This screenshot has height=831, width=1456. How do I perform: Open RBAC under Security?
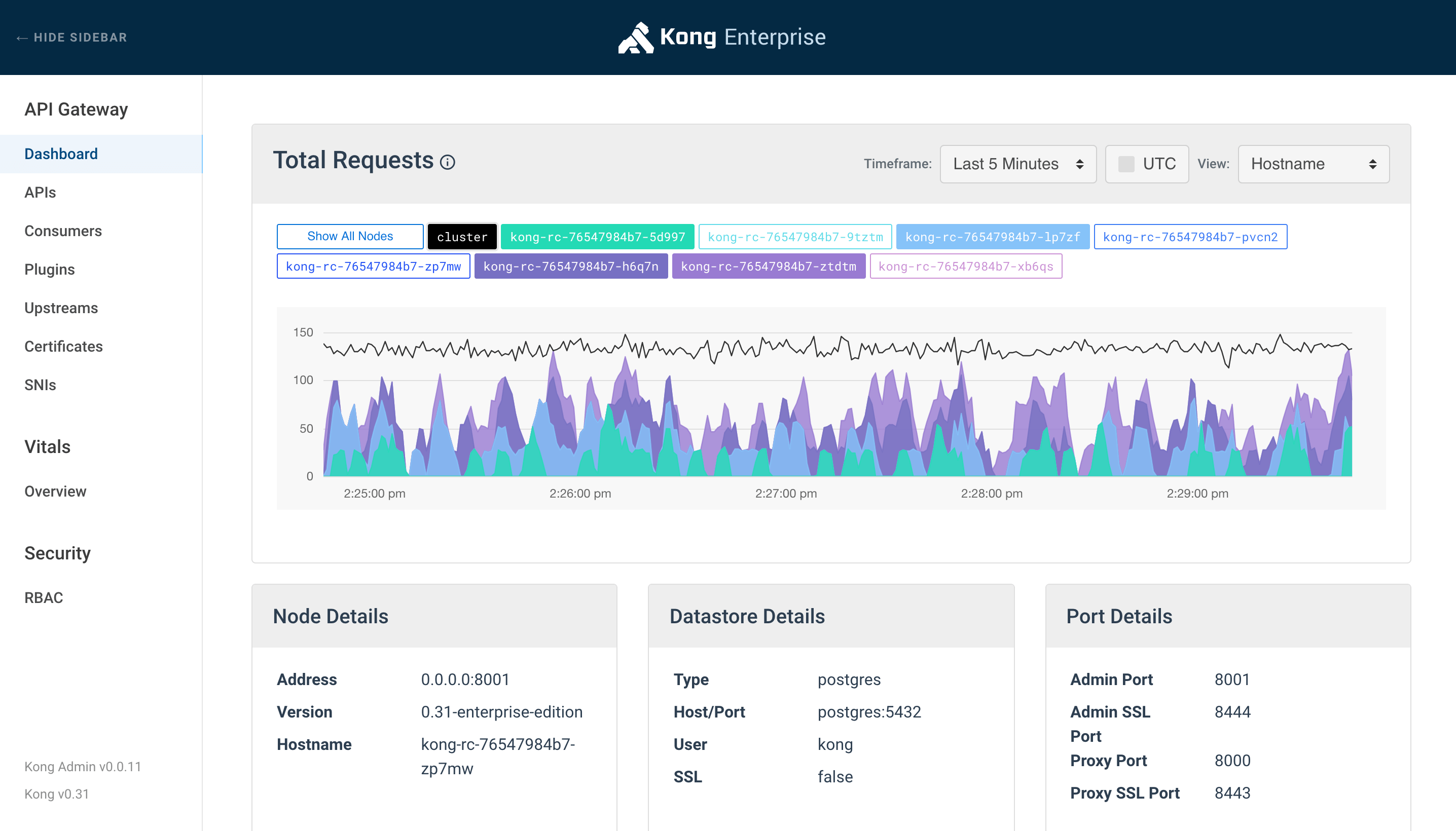tap(44, 597)
